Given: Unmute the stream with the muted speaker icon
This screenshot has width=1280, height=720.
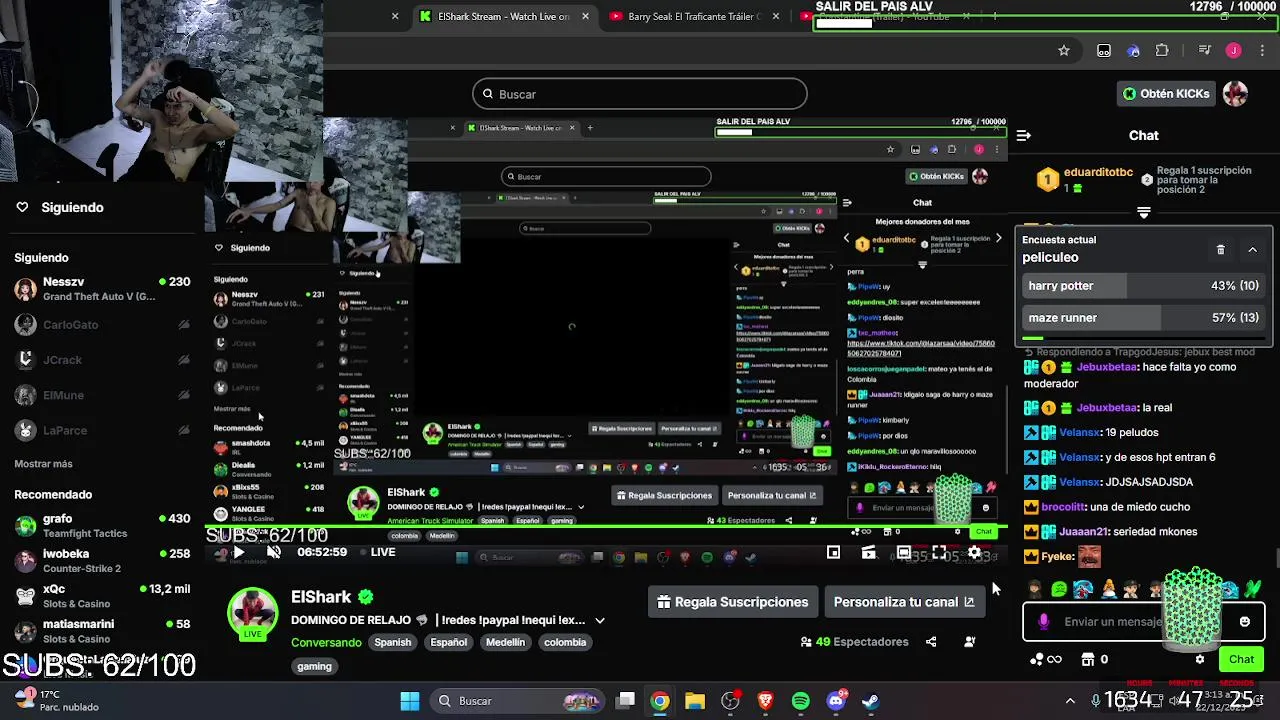Looking at the screenshot, I should [x=274, y=552].
